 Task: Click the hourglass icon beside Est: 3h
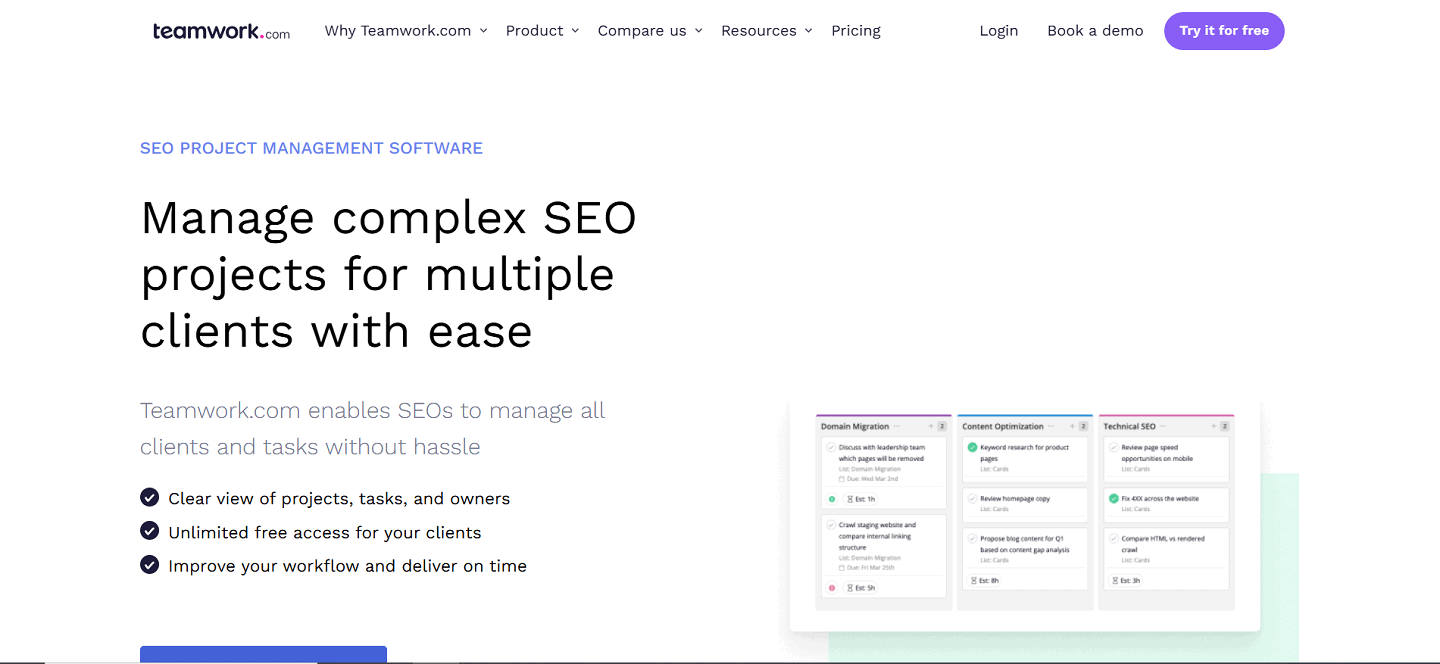1114,580
